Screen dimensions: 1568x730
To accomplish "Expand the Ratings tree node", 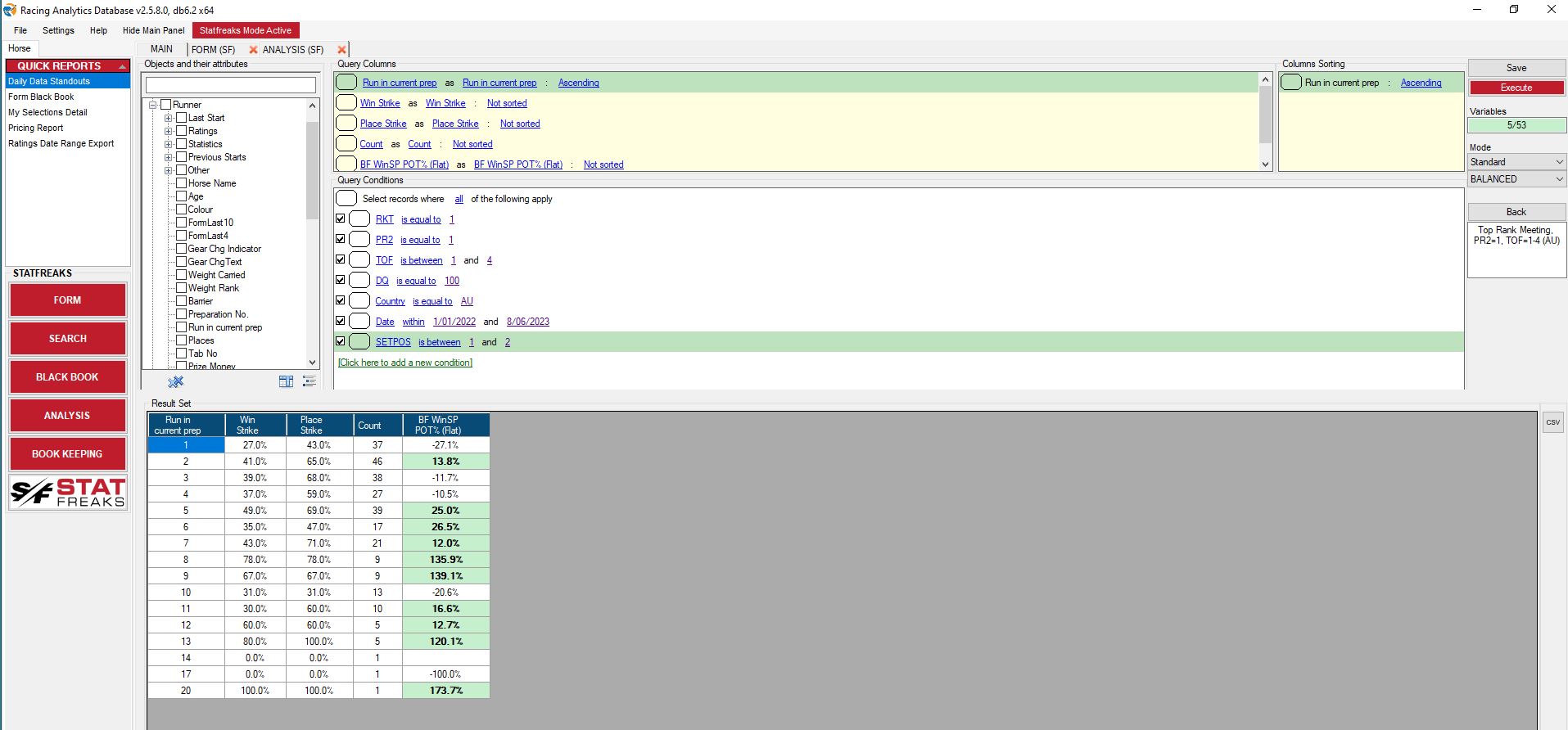I will pyautogui.click(x=168, y=131).
